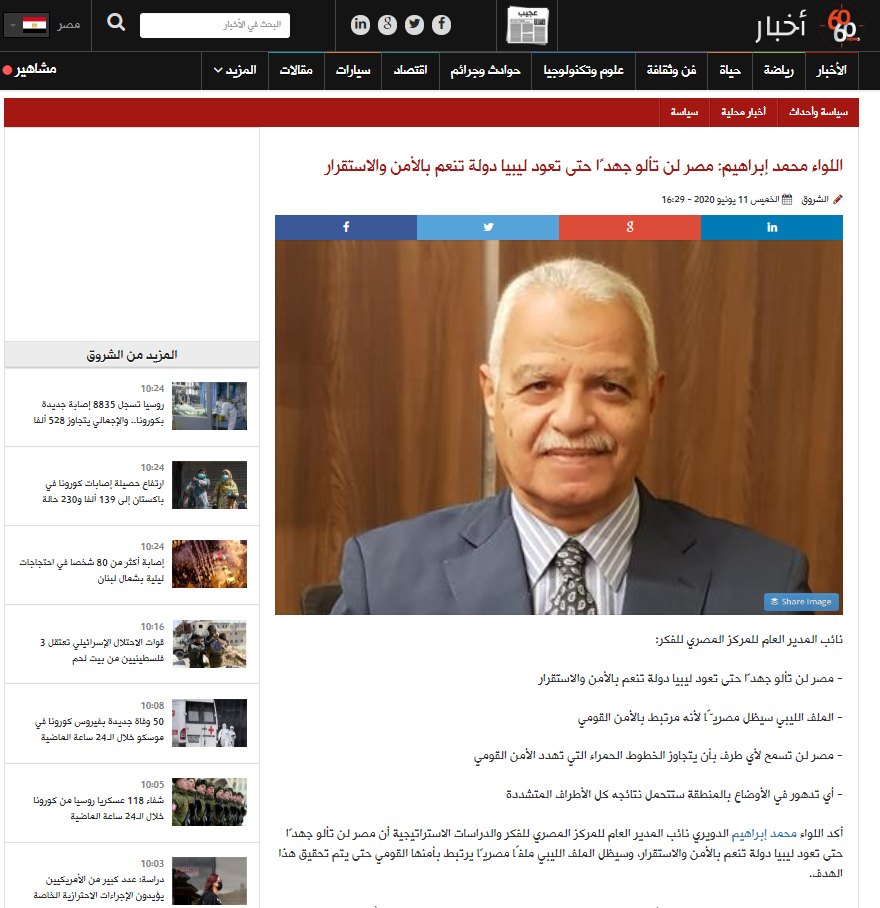The width and height of the screenshot is (880, 908).
Task: Open the Twitter icon in the header
Action: [x=414, y=25]
